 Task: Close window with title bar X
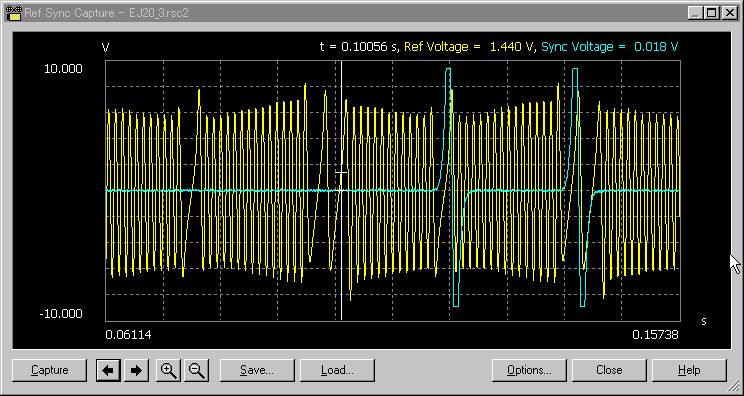coord(729,13)
